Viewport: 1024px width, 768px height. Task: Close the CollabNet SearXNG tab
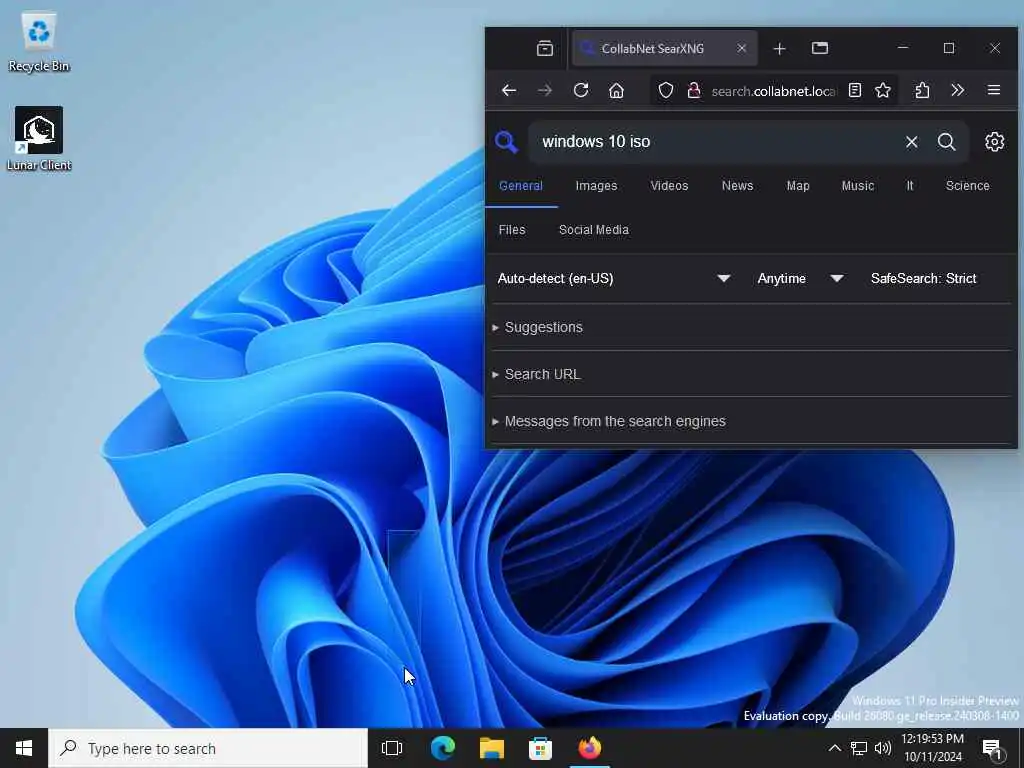[741, 48]
